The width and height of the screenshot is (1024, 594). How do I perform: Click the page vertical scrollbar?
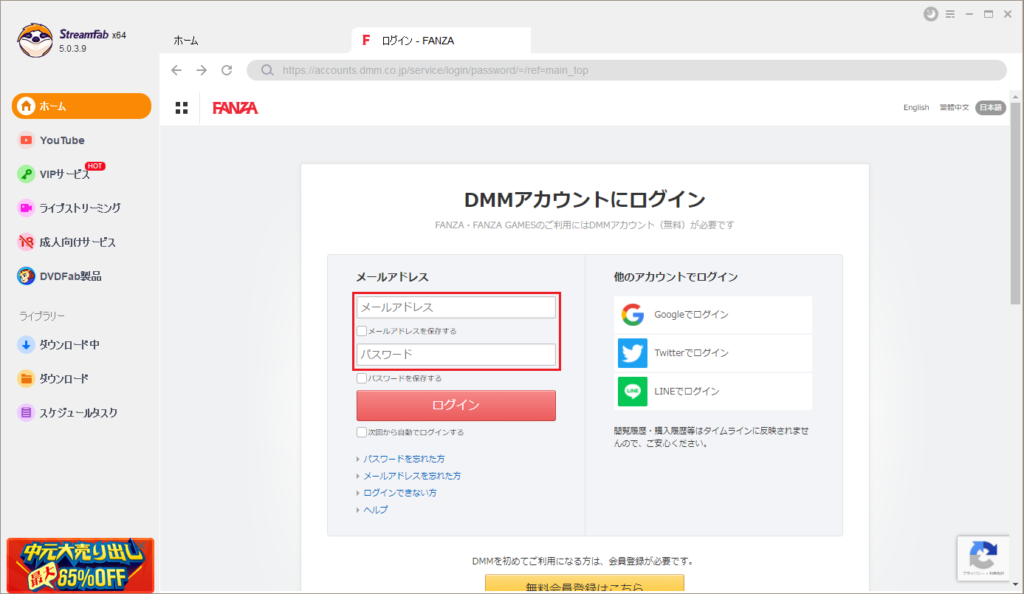pyautogui.click(x=1015, y=204)
